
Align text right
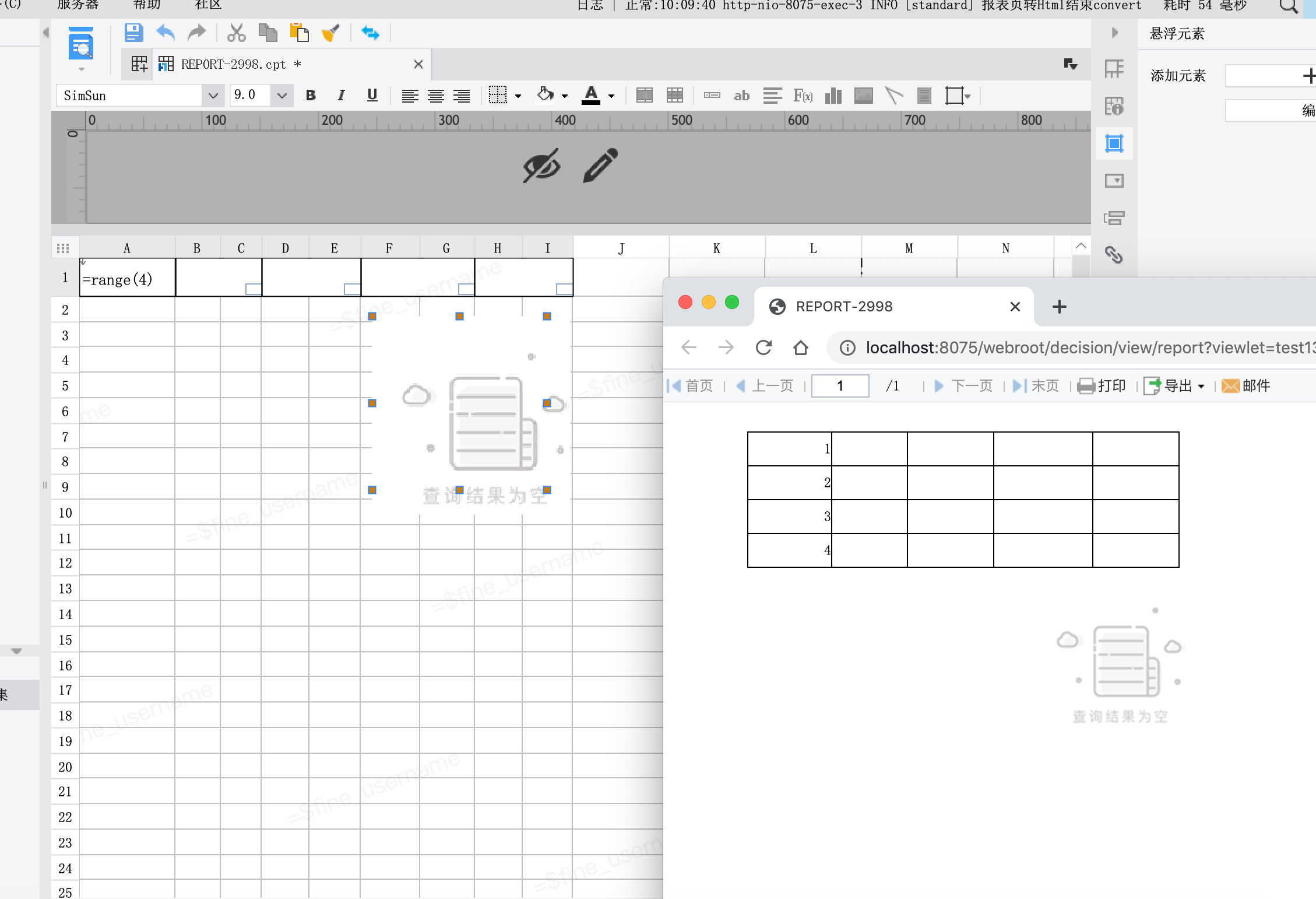pos(462,96)
